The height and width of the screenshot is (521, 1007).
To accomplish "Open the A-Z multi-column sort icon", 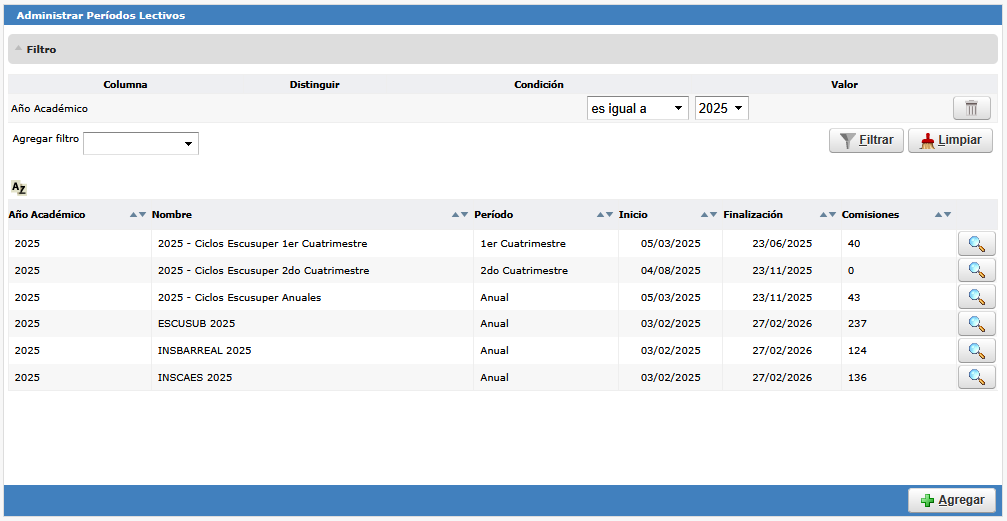I will pyautogui.click(x=19, y=188).
